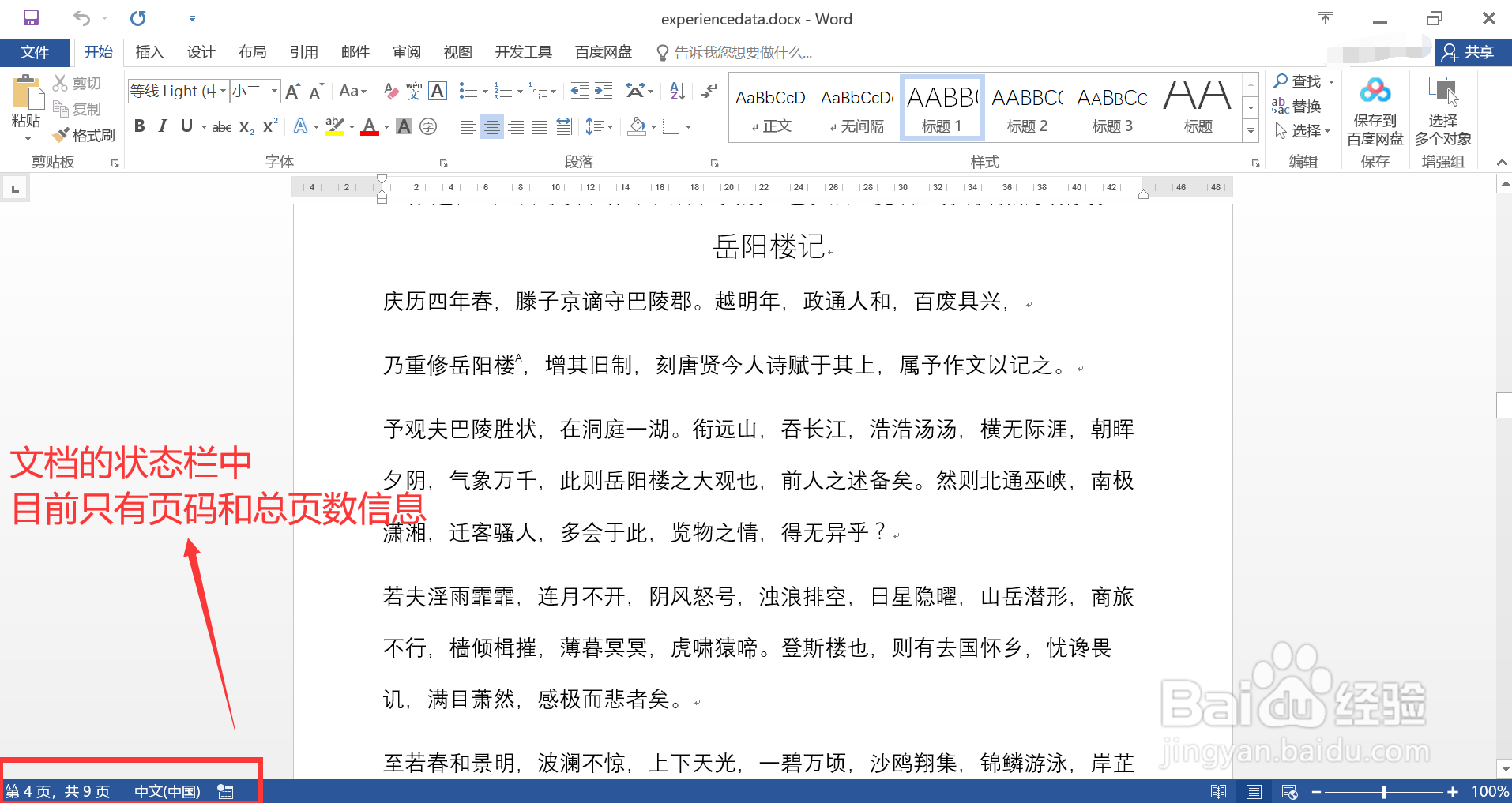Viewport: 1512px width, 803px height.
Task: Open the font size dropdown
Action: [x=273, y=91]
